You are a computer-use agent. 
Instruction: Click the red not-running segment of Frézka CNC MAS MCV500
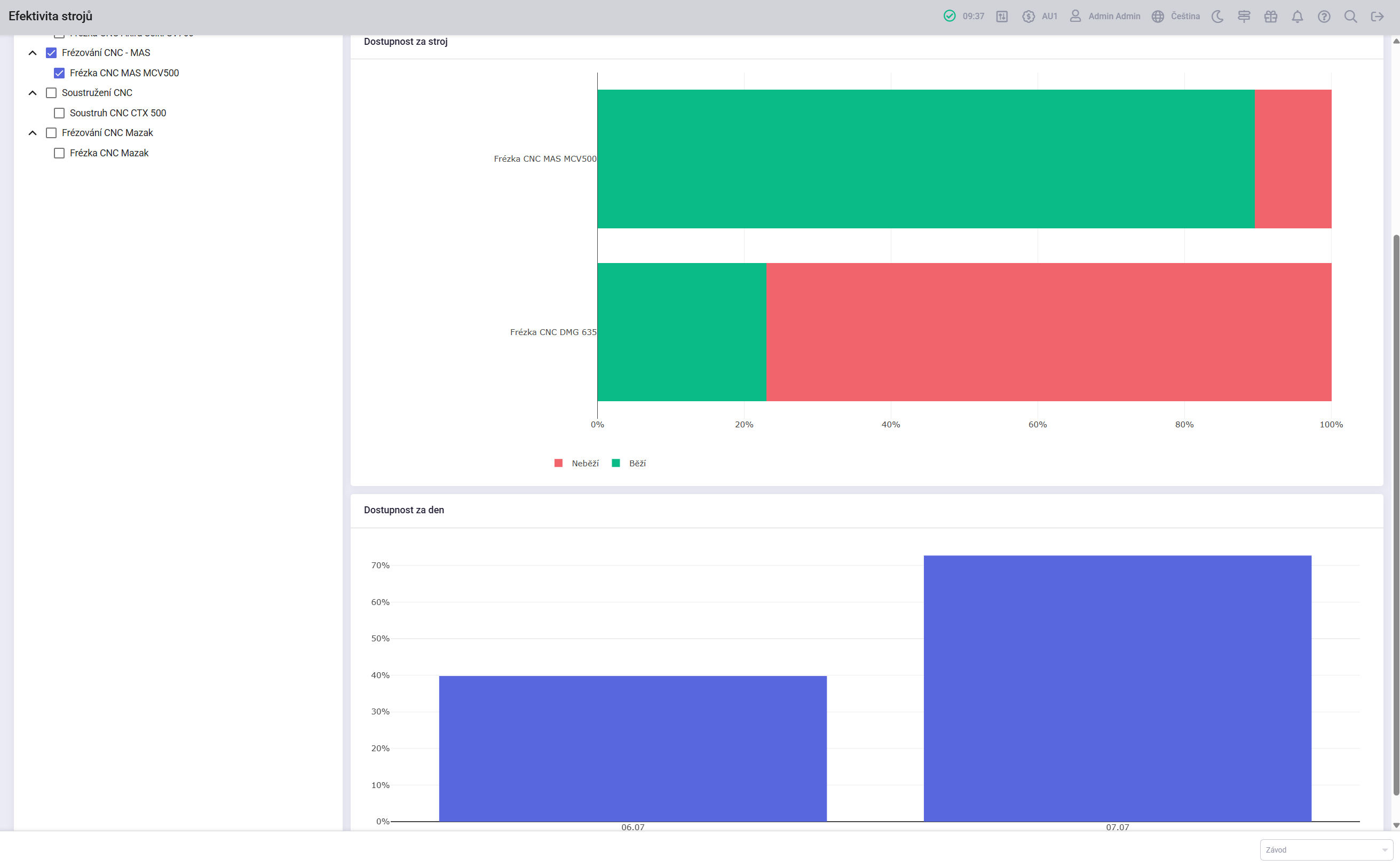point(1293,159)
